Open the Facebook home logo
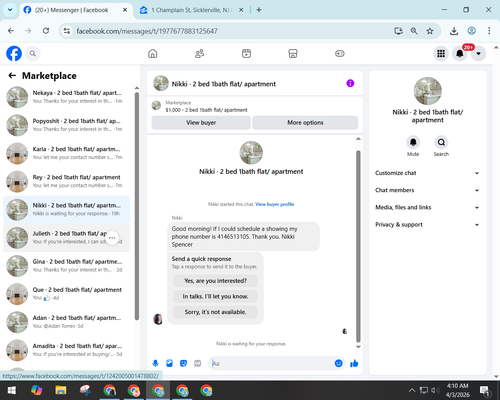Viewport: 500px width, 400px height. tap(14, 53)
